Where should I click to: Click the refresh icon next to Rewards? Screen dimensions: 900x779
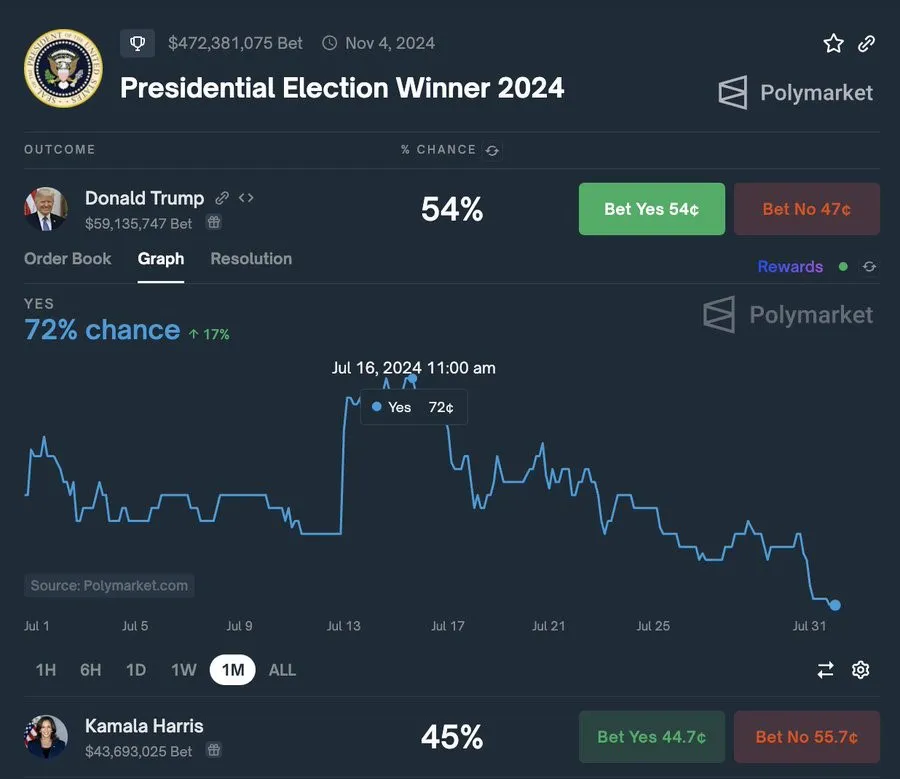(868, 267)
